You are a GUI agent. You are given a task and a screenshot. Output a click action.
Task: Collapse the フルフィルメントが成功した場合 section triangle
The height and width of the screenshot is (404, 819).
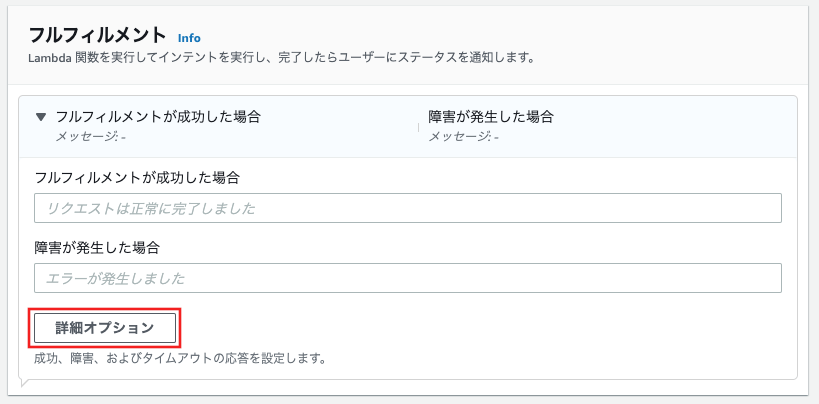[x=41, y=117]
